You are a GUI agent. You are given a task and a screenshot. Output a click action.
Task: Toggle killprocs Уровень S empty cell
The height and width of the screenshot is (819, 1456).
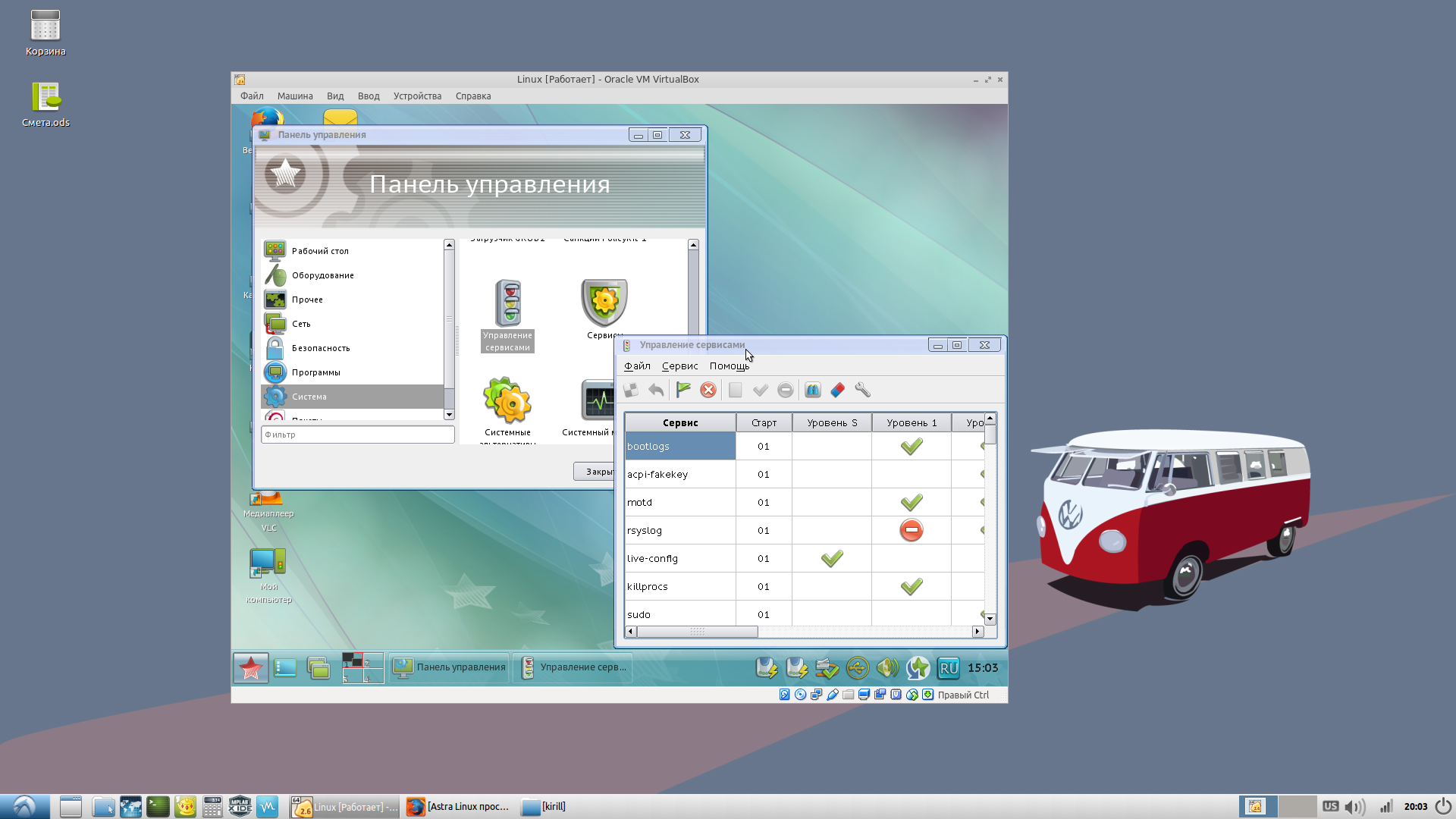tap(832, 586)
